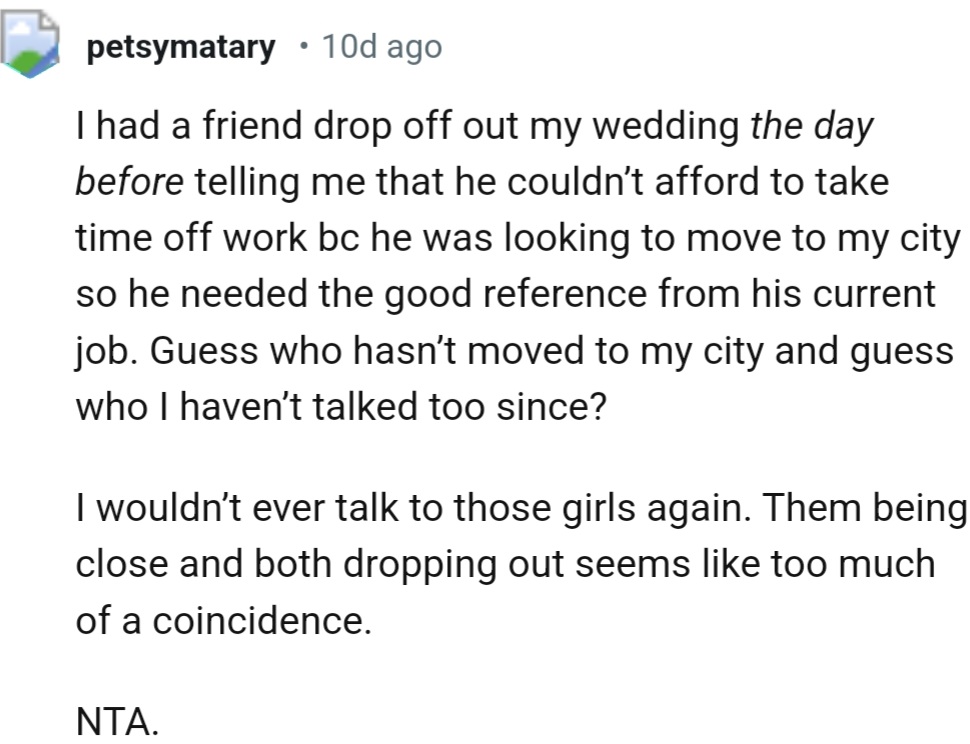The width and height of the screenshot is (970, 744).
Task: Click the italic word "before"
Action: click(x=129, y=183)
